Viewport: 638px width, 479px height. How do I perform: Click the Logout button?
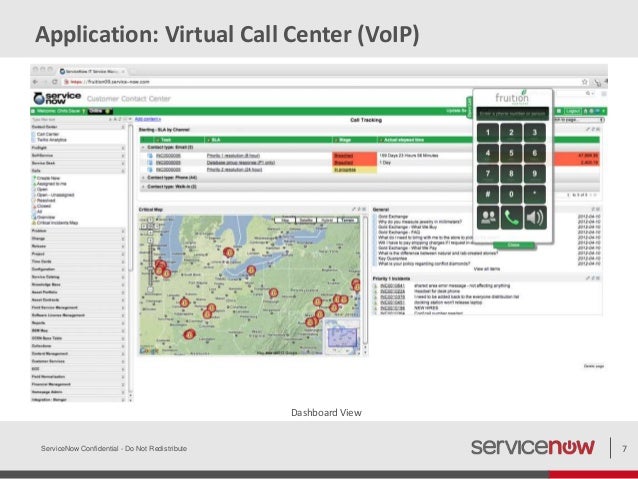coord(572,111)
